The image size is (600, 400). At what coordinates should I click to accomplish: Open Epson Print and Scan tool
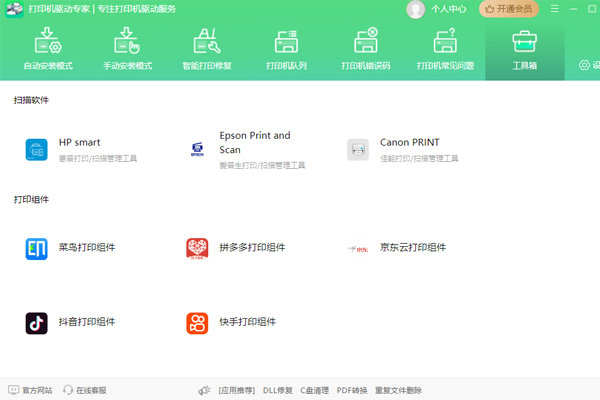(x=197, y=150)
